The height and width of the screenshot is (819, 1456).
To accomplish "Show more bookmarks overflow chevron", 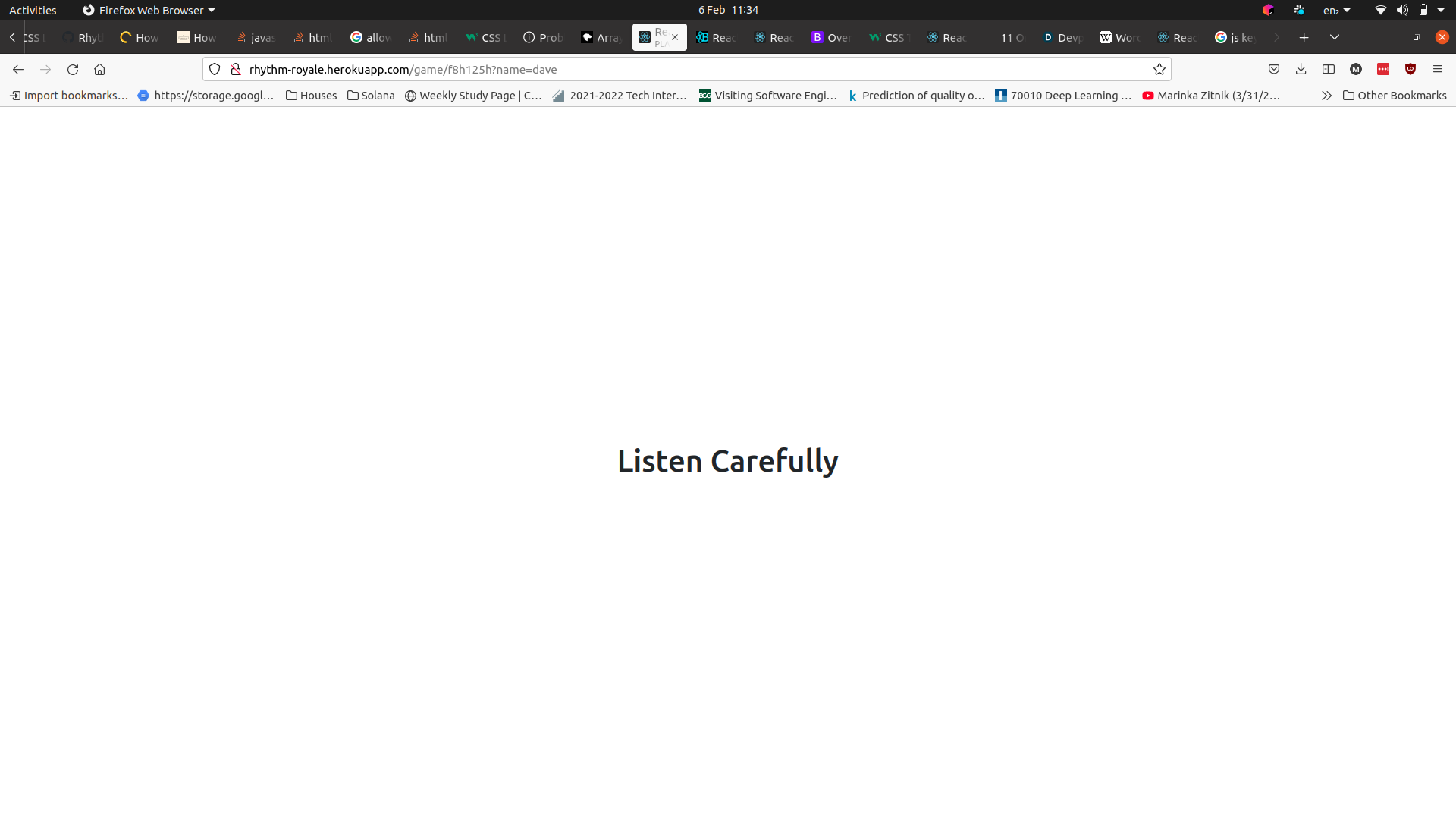I will [1326, 96].
